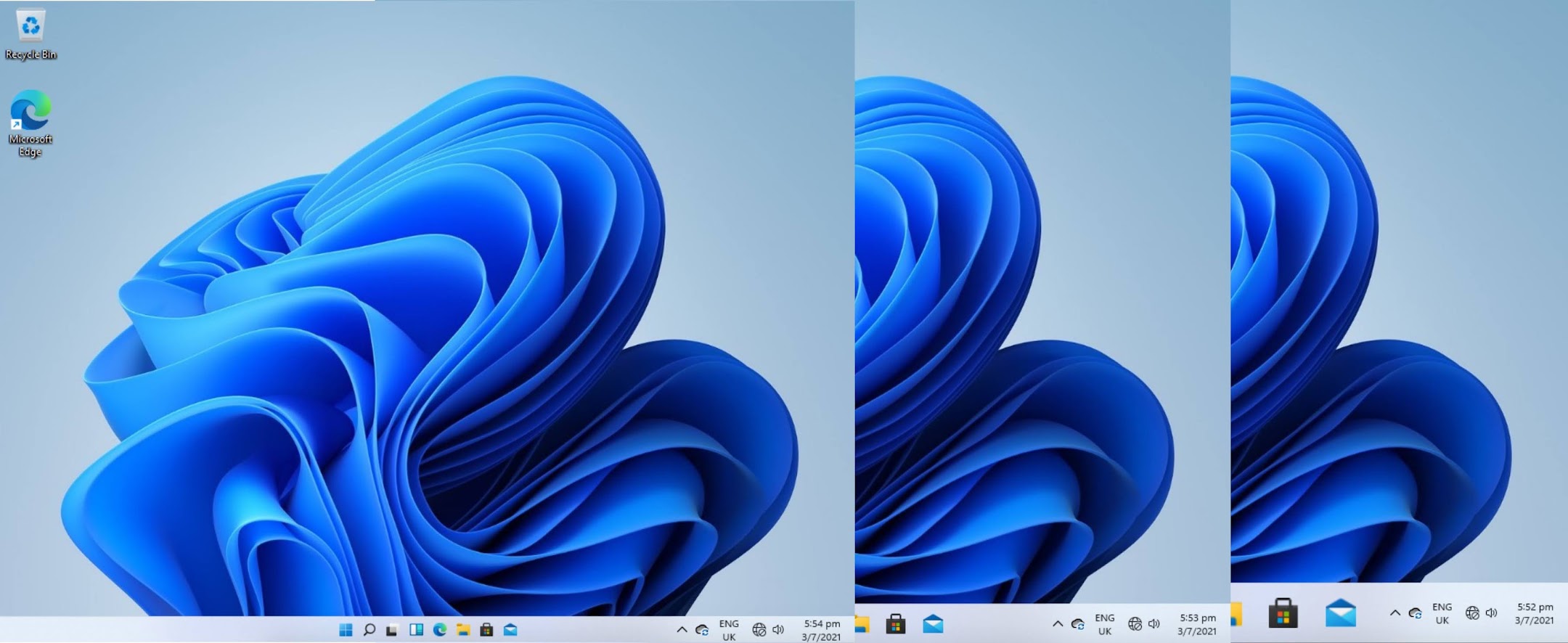This screenshot has height=643, width=1568.
Task: Switch input language ENG UK on the 5:53 pm taskbar
Action: tap(1105, 624)
